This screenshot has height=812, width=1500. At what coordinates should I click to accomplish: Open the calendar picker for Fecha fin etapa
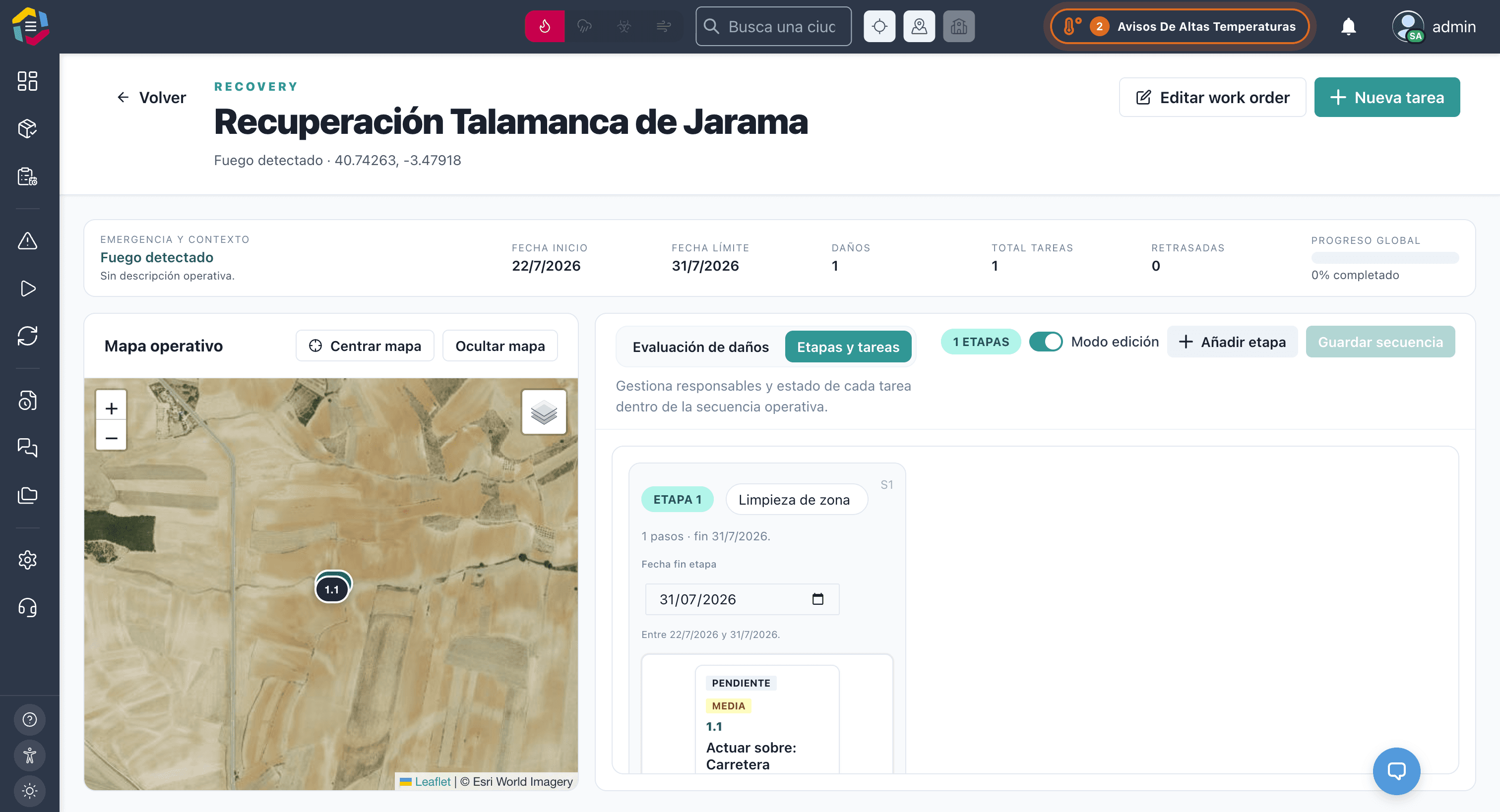tap(817, 599)
